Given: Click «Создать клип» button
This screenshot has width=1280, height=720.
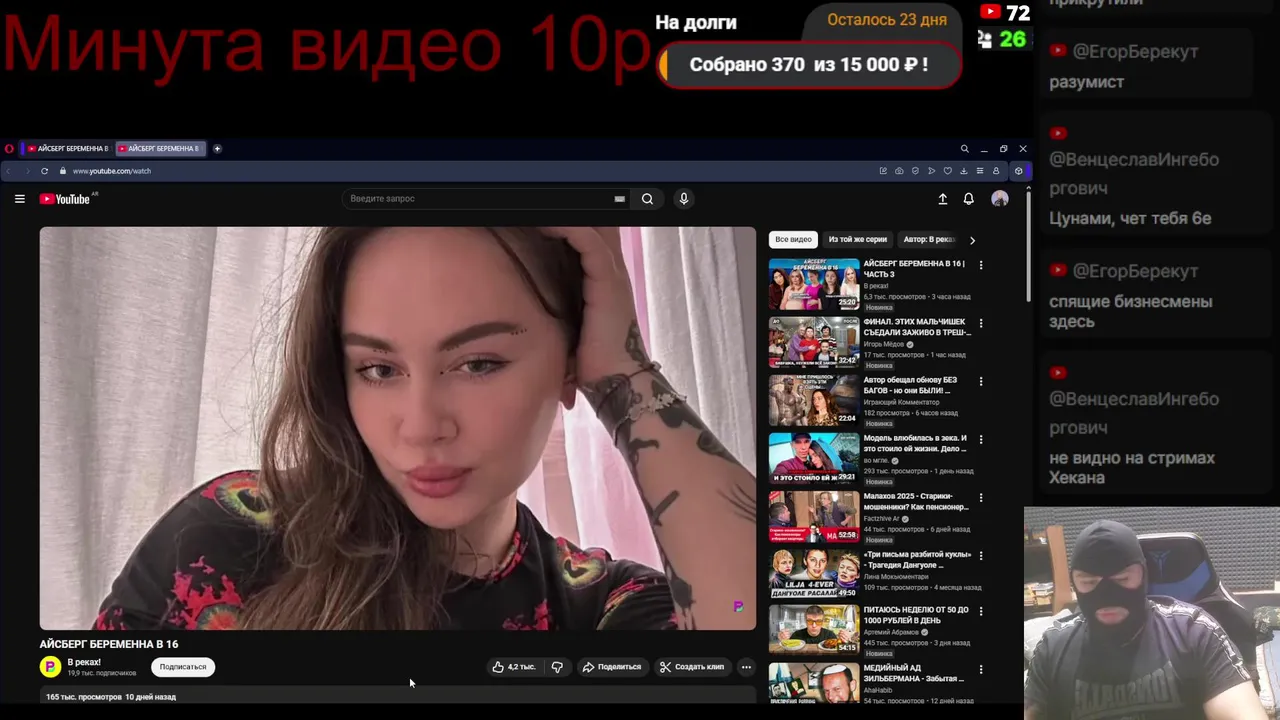Looking at the screenshot, I should pyautogui.click(x=691, y=667).
